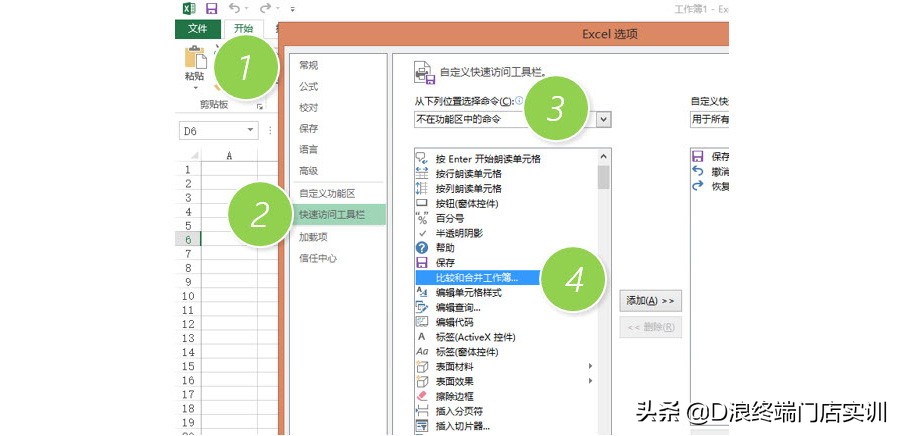Click the commands list scrollbar thumb
Screen dimensions: 900x436
(604, 177)
